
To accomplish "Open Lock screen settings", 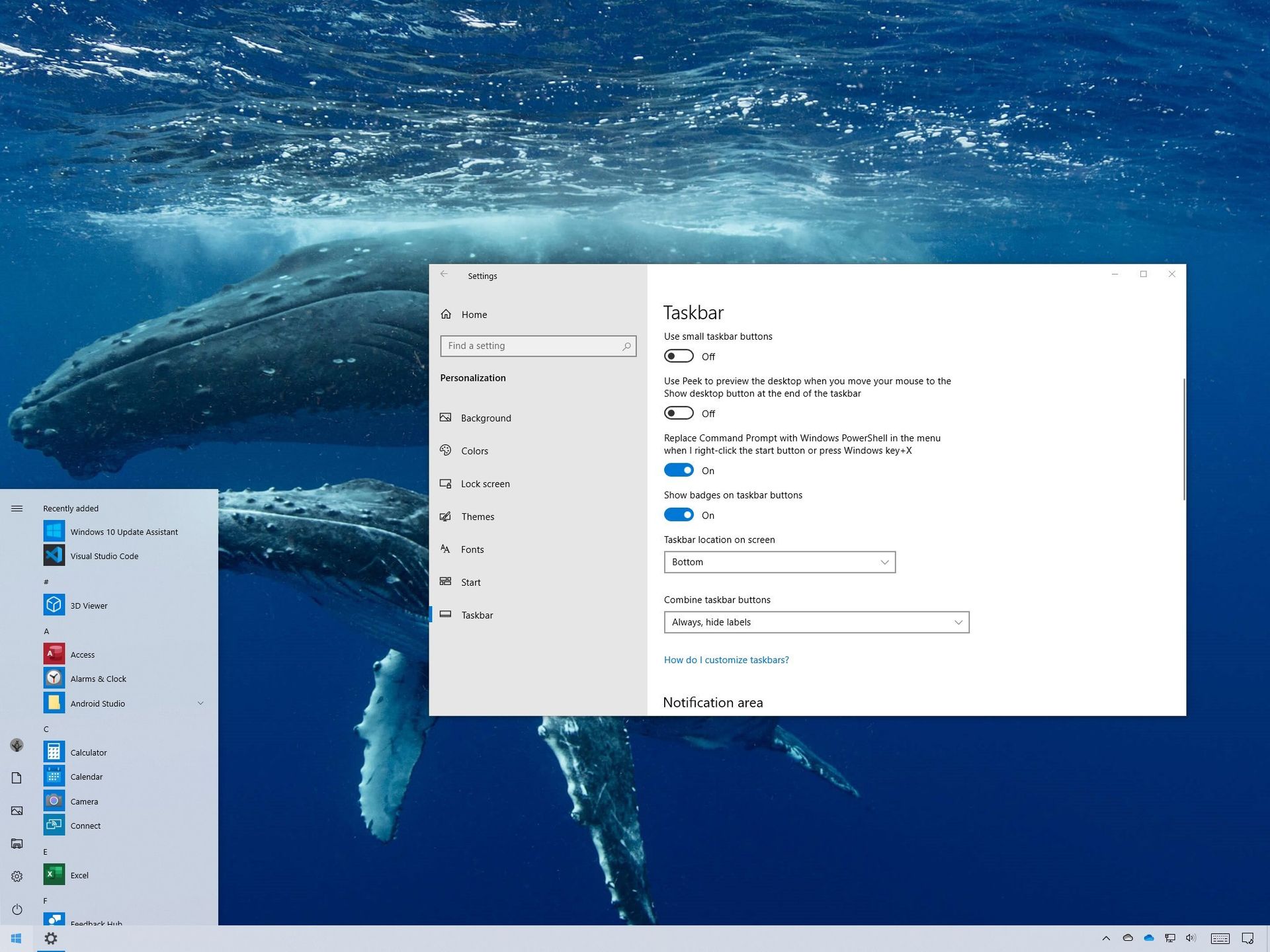I will [485, 483].
